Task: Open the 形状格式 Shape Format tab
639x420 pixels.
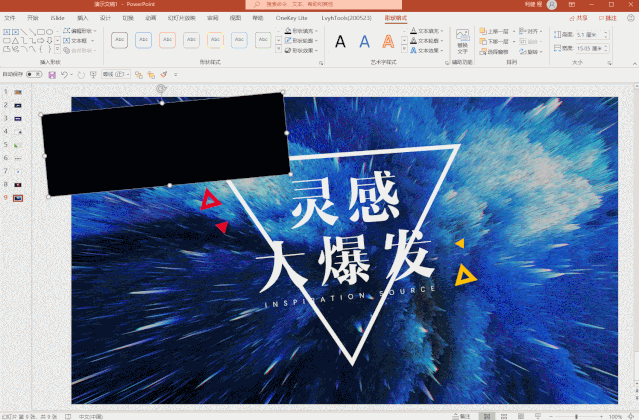Action: pyautogui.click(x=395, y=18)
